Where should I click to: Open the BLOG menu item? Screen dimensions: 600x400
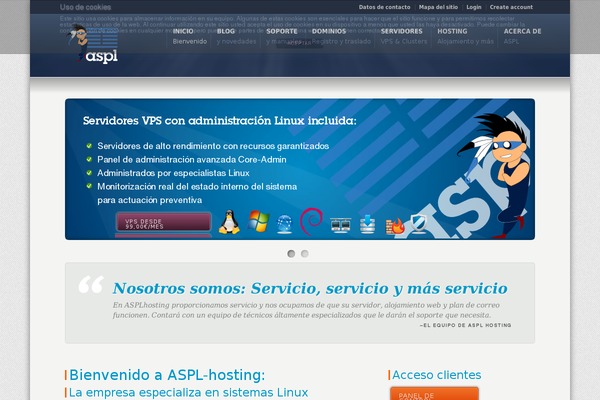(236, 36)
